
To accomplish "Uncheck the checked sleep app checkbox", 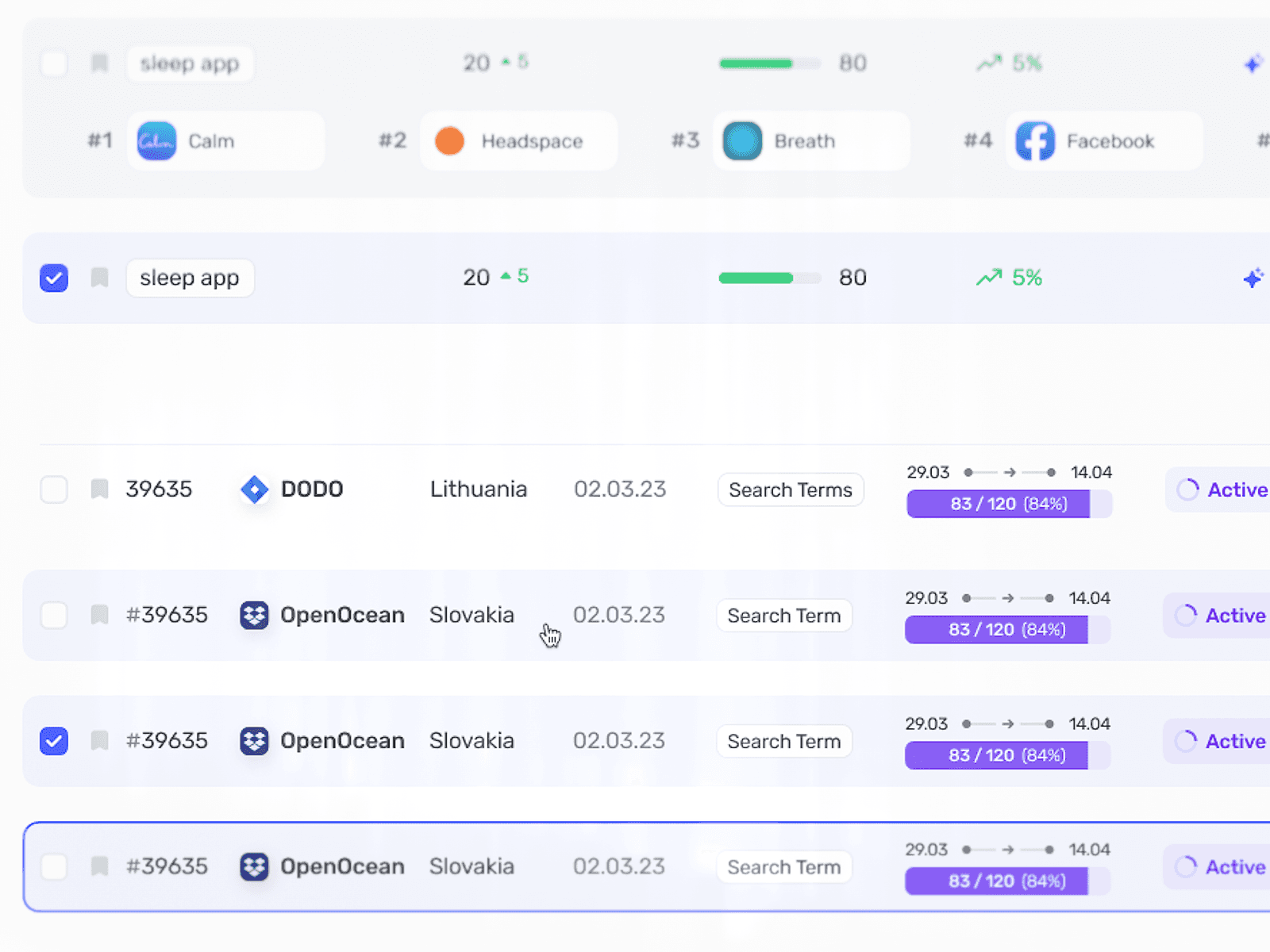I will click(x=54, y=278).
